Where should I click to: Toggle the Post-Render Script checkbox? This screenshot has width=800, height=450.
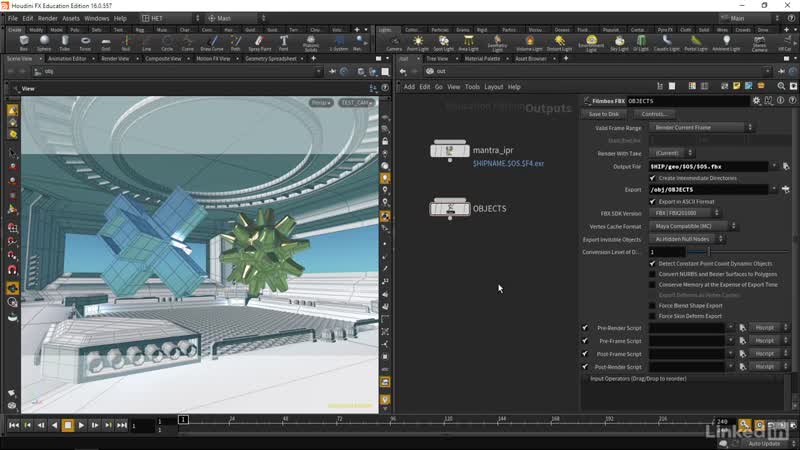click(x=585, y=366)
